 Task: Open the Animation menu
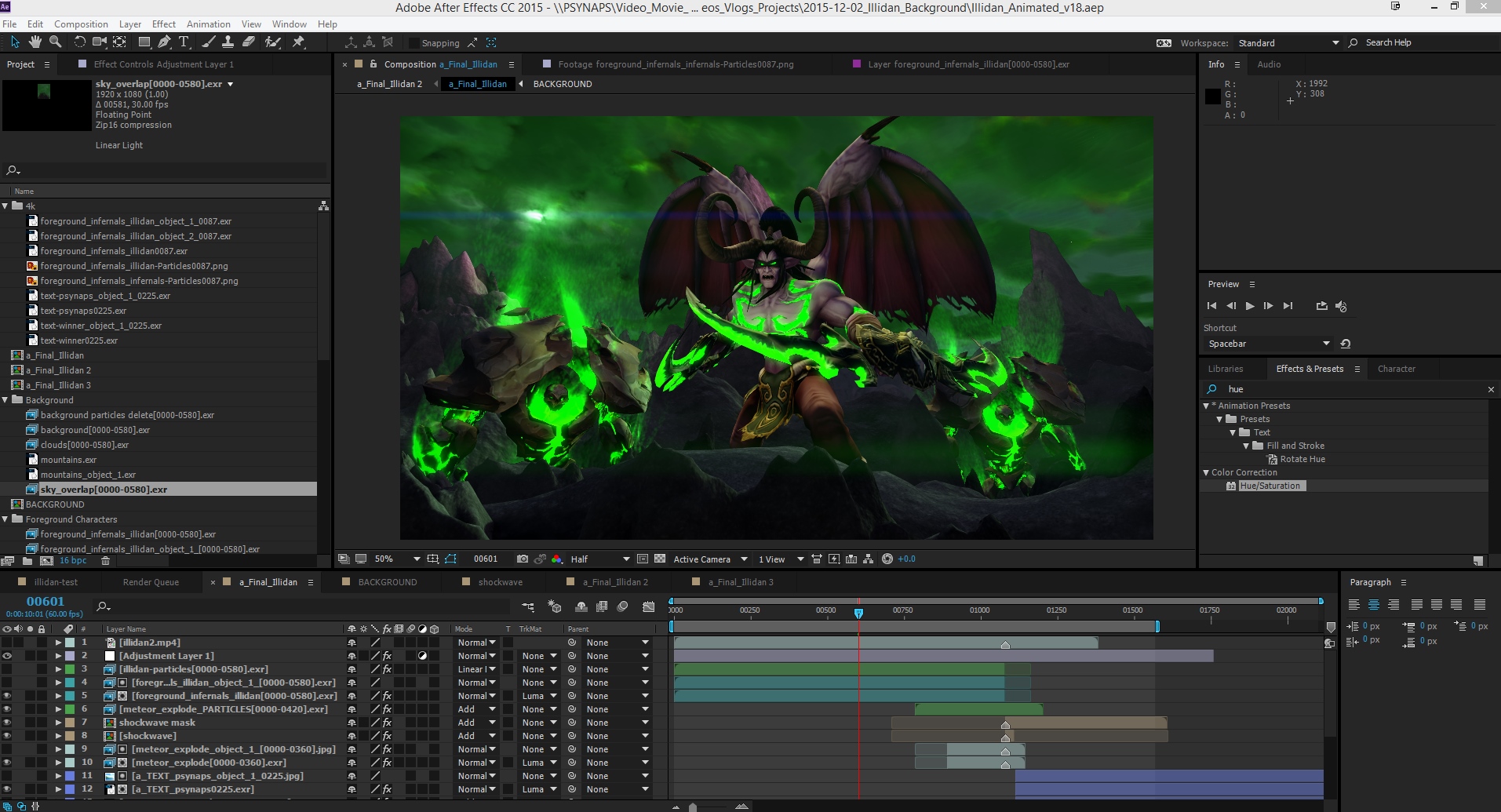209,24
